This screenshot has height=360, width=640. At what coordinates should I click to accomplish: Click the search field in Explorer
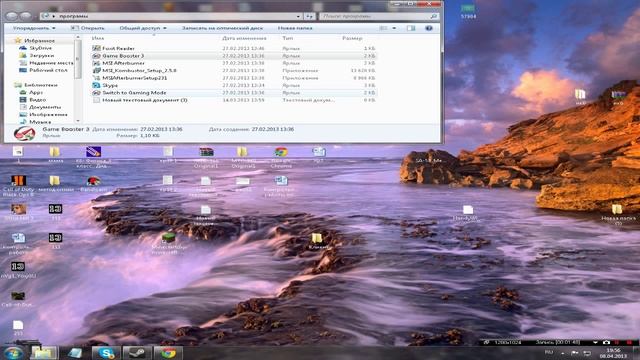point(380,16)
